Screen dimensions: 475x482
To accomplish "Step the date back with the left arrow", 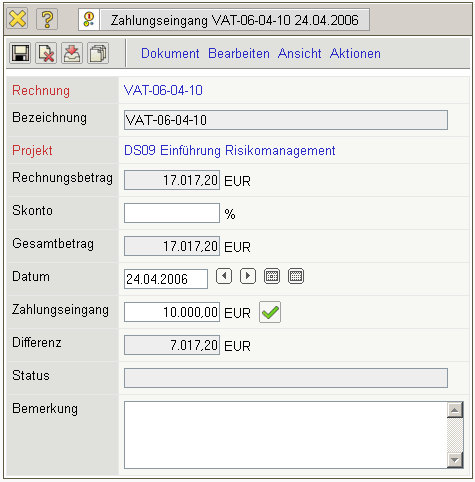I will coord(224,276).
